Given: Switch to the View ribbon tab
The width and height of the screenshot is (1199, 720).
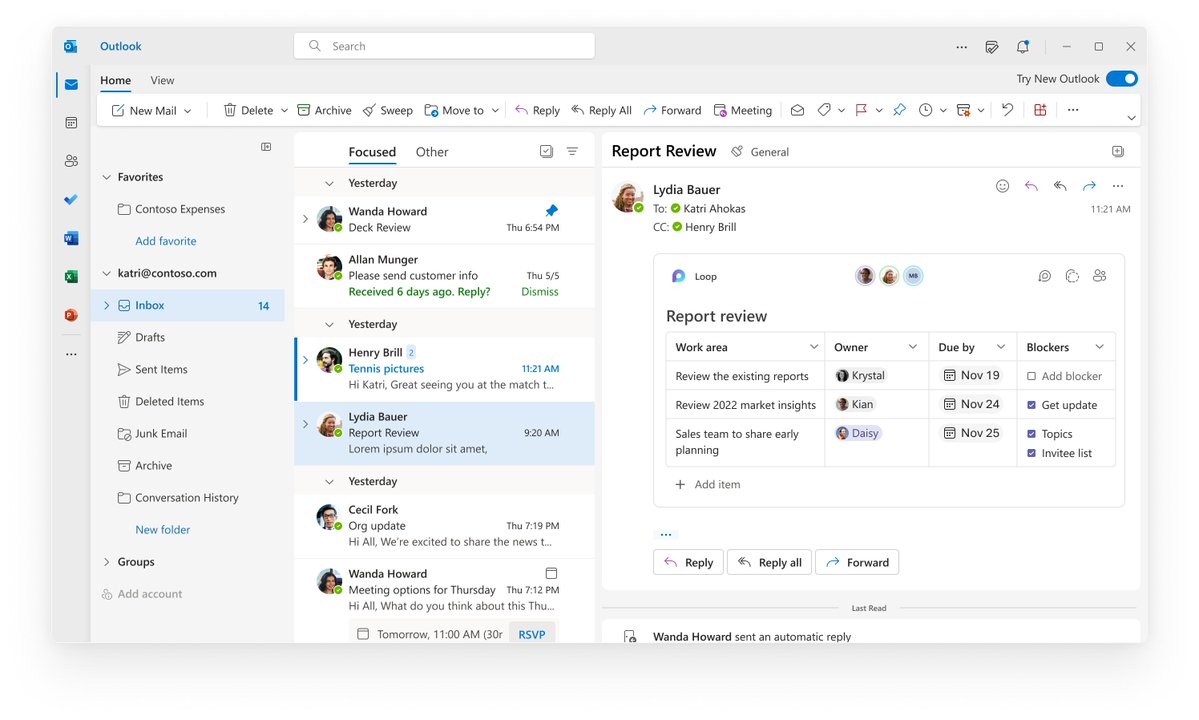Looking at the screenshot, I should 162,80.
